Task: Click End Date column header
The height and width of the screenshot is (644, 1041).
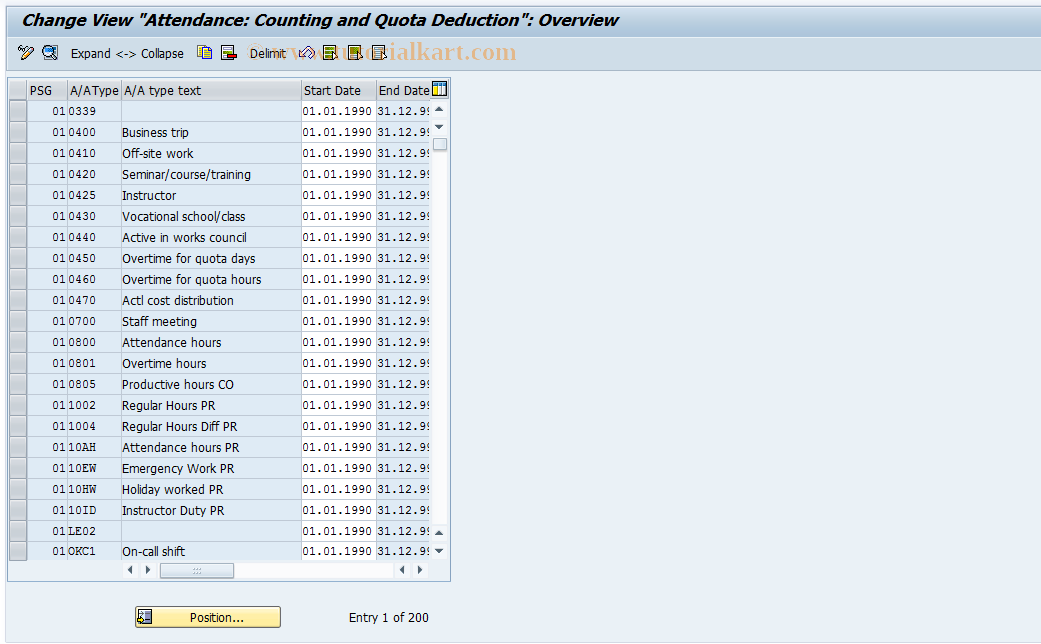Action: [404, 90]
